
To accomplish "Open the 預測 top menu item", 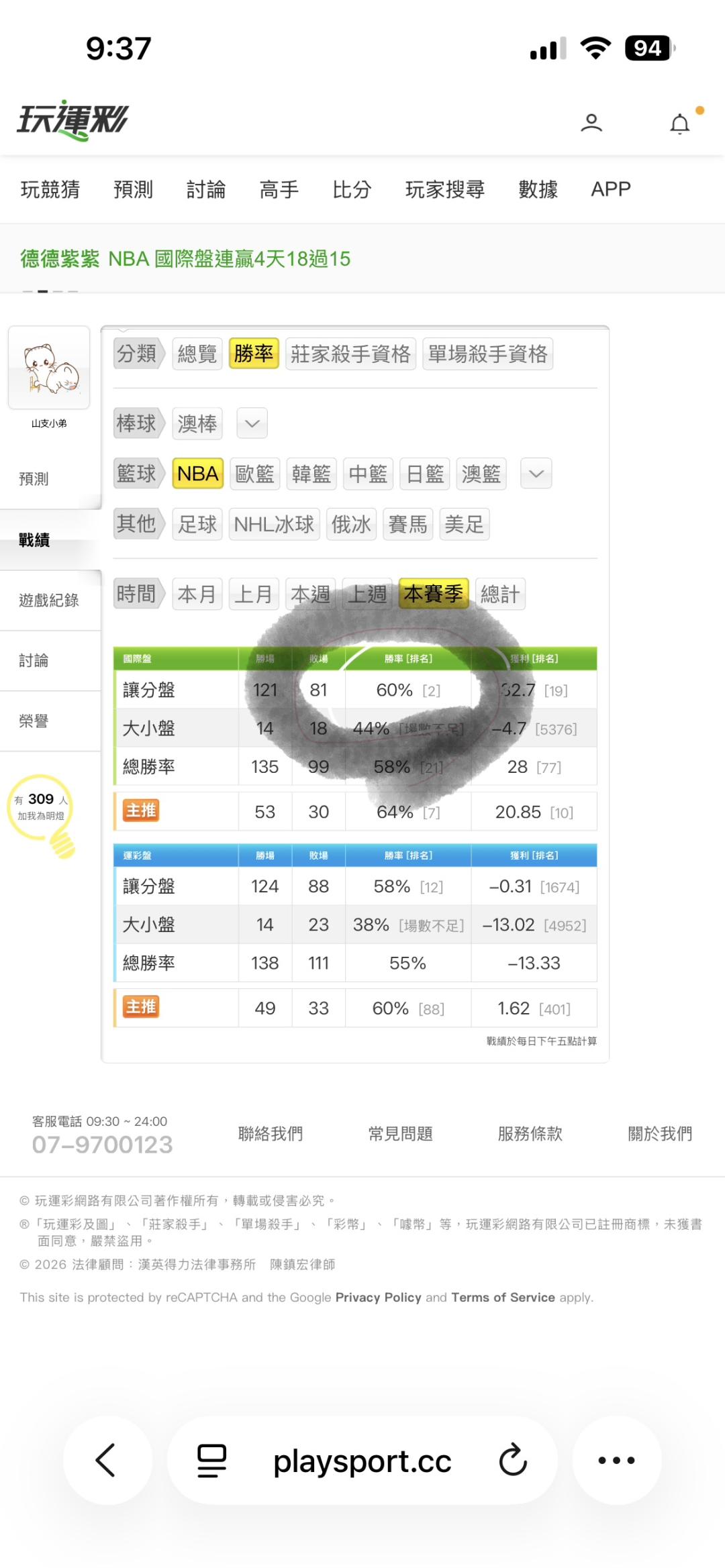I will [x=134, y=190].
